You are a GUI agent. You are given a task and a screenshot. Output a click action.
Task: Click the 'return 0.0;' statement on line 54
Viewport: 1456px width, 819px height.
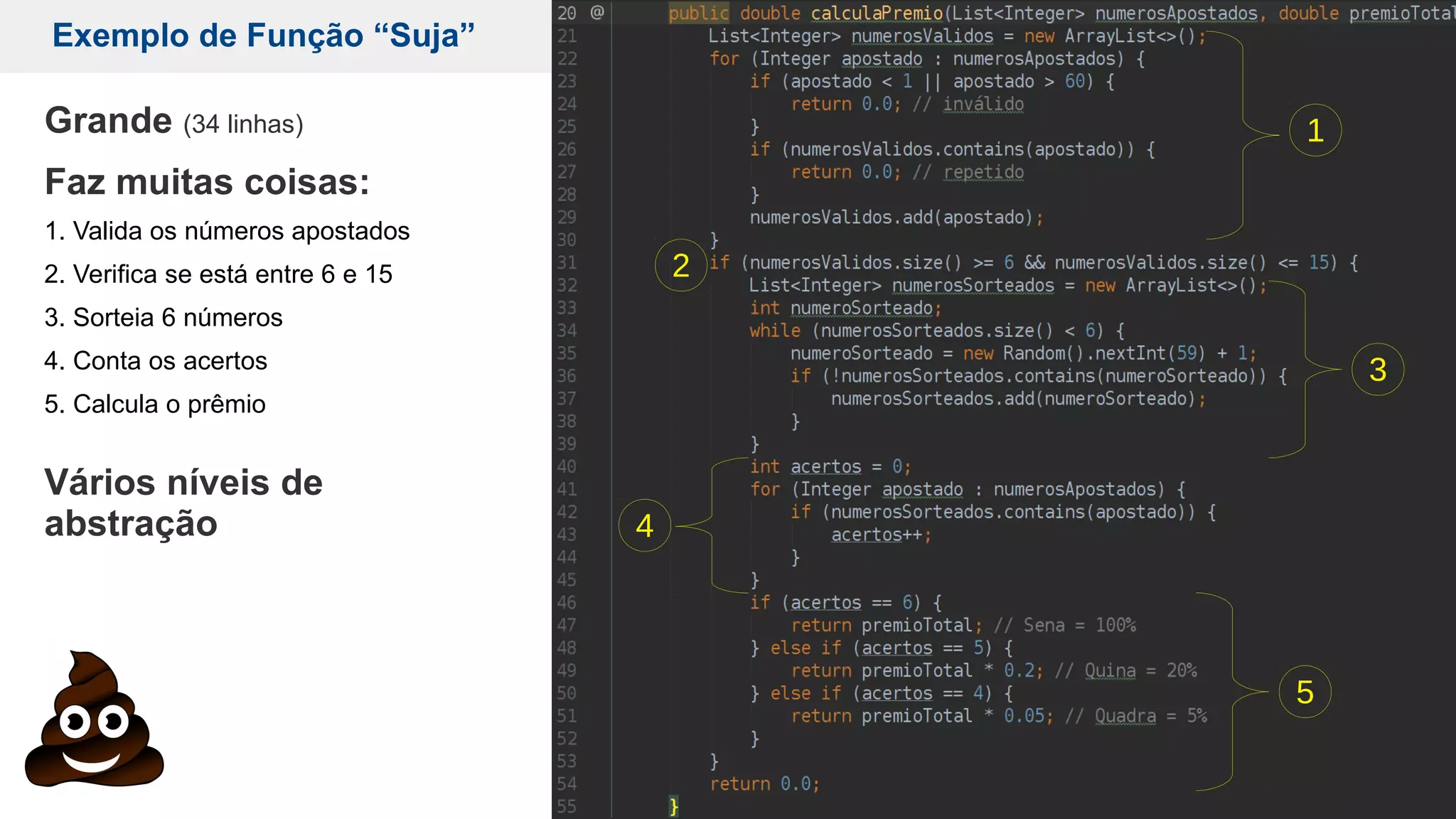click(764, 784)
